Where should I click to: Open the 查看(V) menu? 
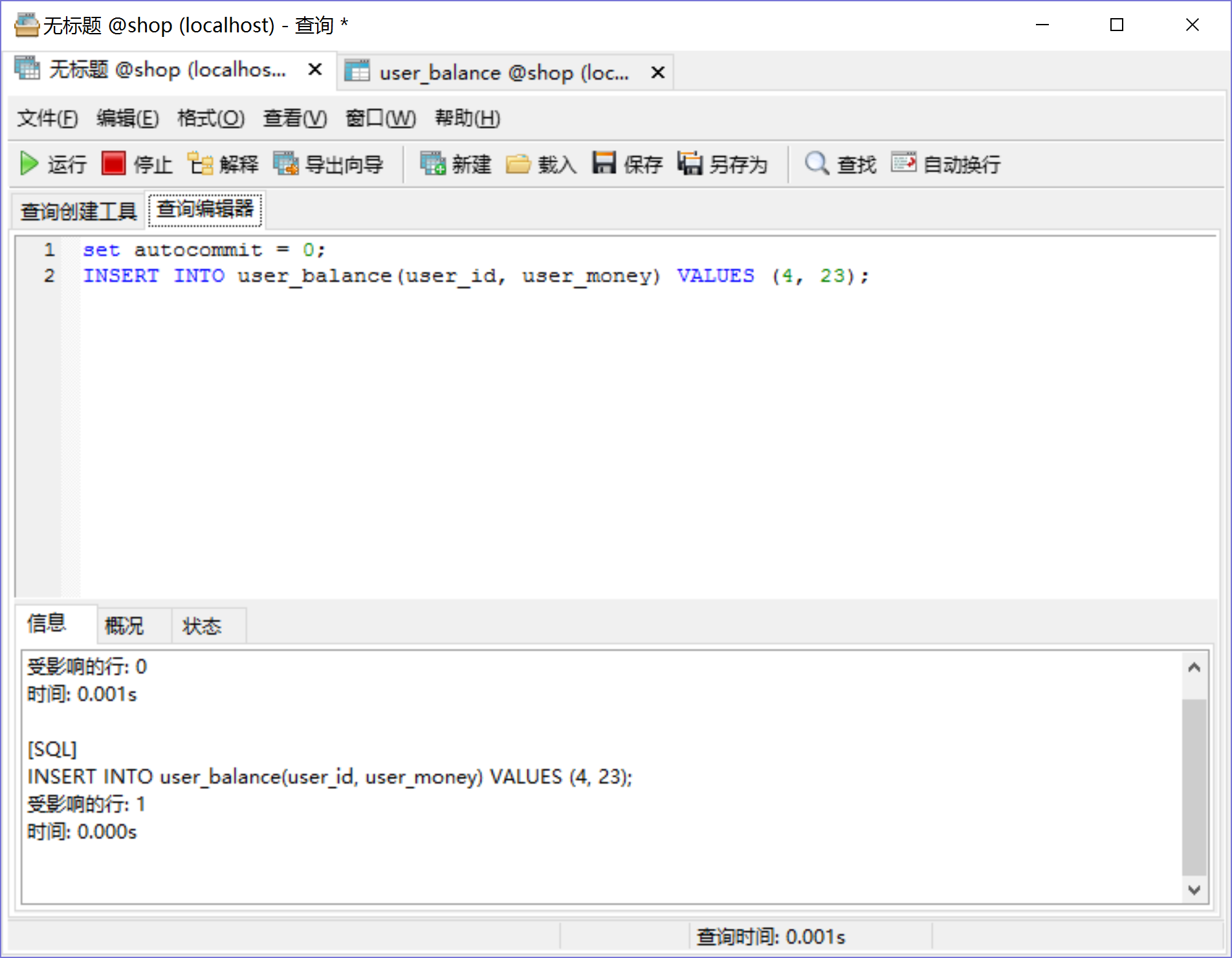click(295, 118)
